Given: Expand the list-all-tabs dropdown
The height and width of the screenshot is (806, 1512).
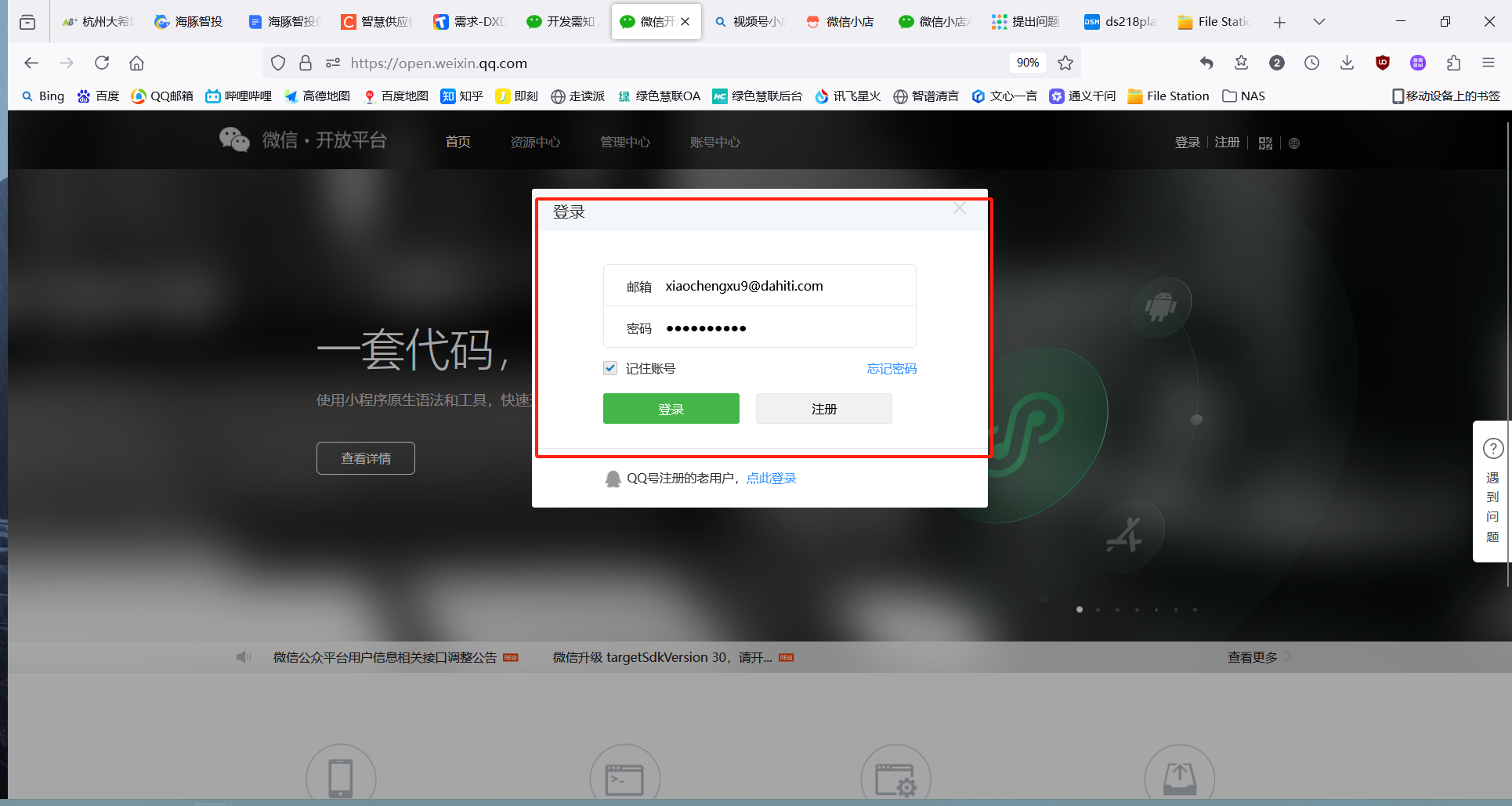Looking at the screenshot, I should click(x=1319, y=22).
